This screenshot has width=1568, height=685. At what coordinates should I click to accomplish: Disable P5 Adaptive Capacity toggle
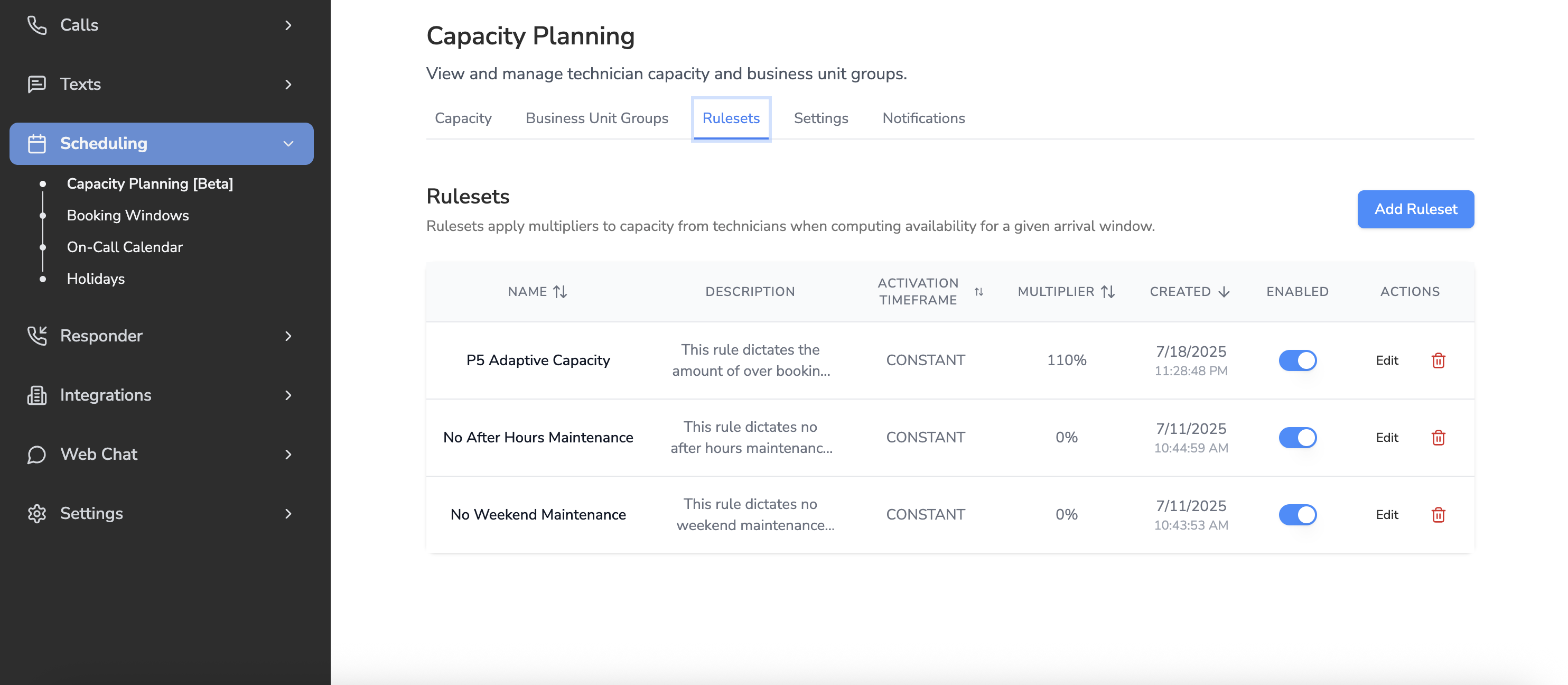coord(1297,360)
